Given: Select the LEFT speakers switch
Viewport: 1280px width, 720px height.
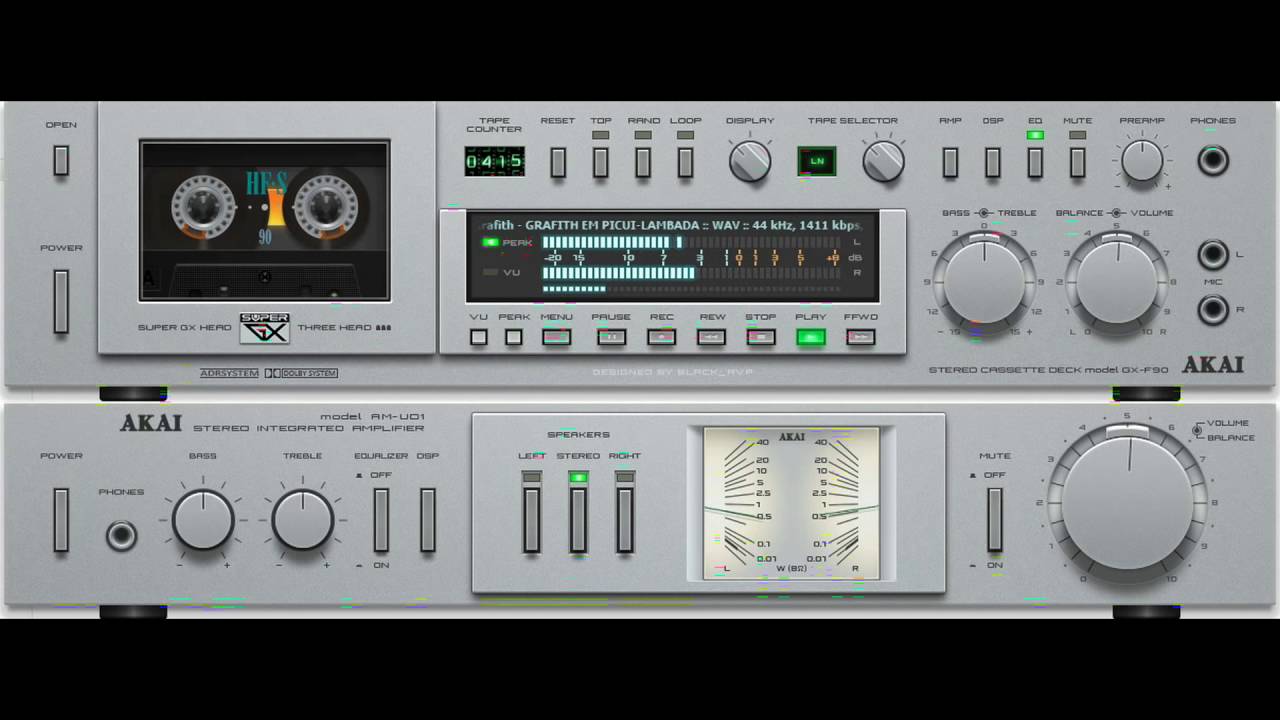Looking at the screenshot, I should 532,520.
